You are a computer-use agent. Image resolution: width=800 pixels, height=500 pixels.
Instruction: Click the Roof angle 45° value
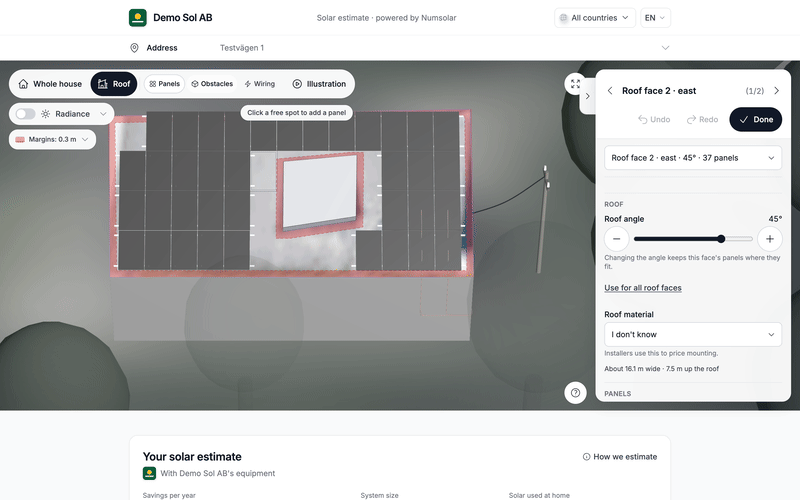point(775,219)
